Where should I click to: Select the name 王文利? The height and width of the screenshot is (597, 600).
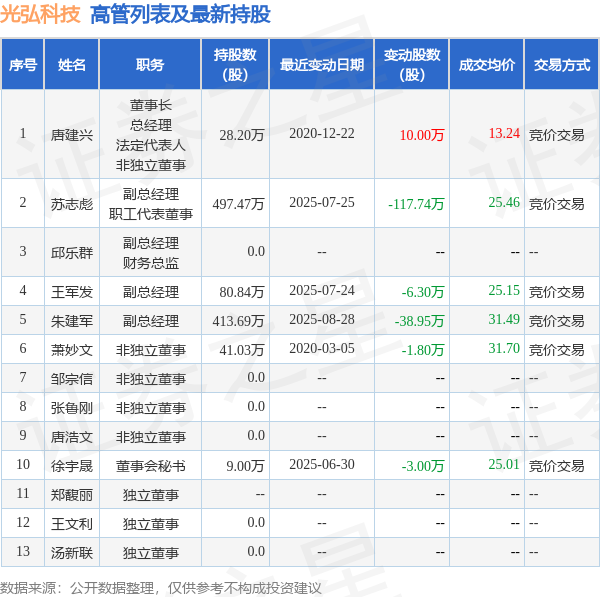tap(72, 524)
